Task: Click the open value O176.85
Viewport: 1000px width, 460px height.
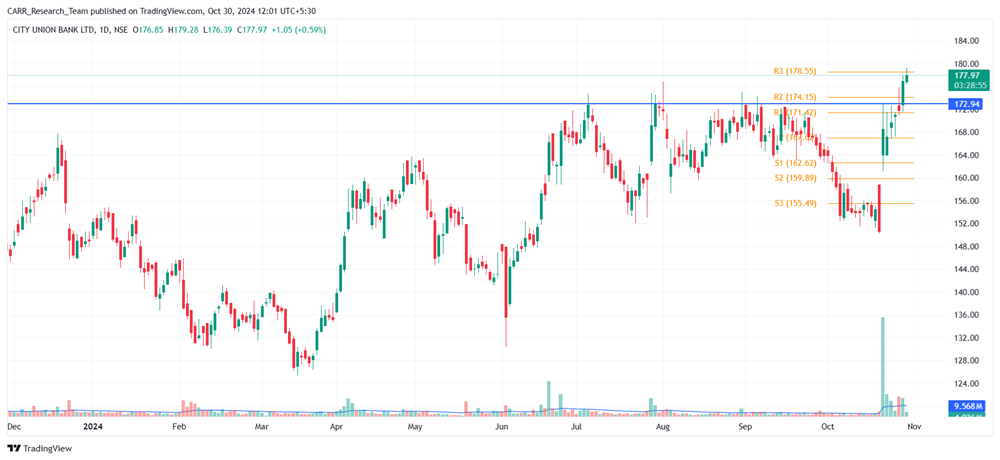Action: click(x=147, y=30)
